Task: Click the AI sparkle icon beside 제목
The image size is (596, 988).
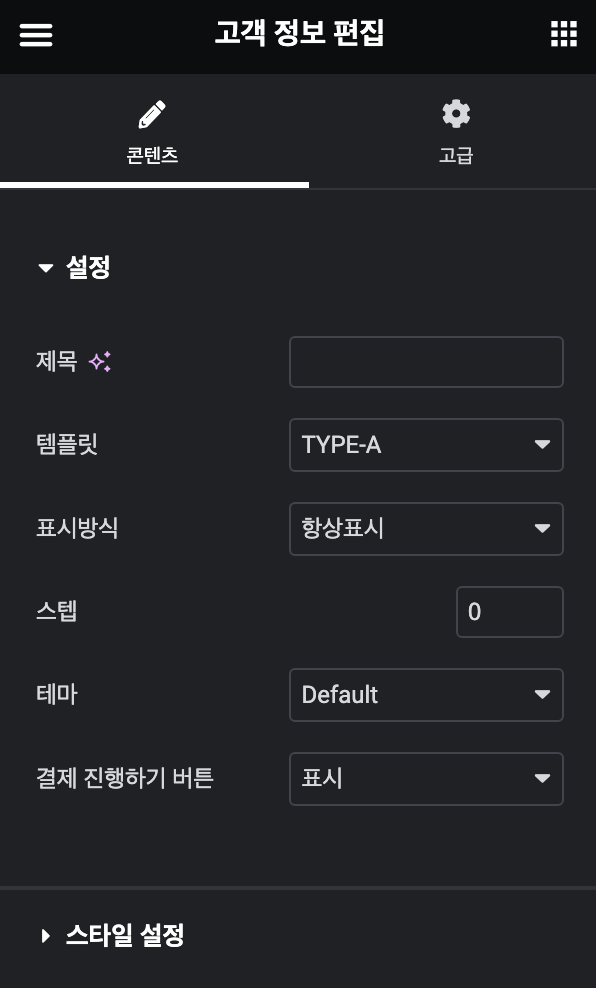Action: (100, 362)
